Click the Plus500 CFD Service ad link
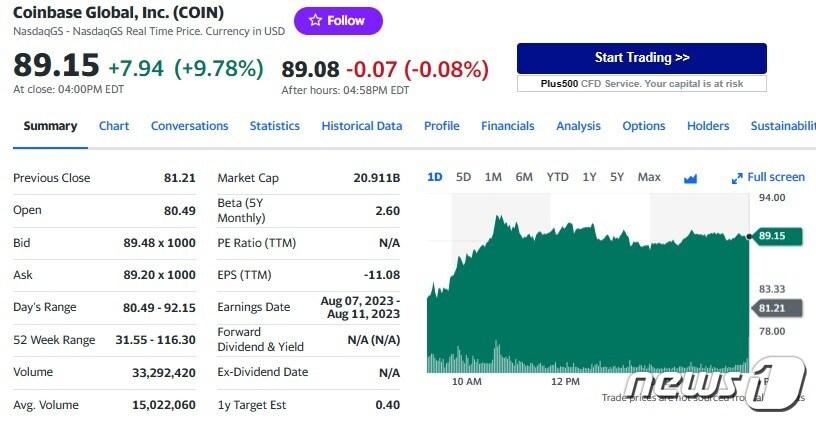This screenshot has width=816, height=423. (641, 84)
